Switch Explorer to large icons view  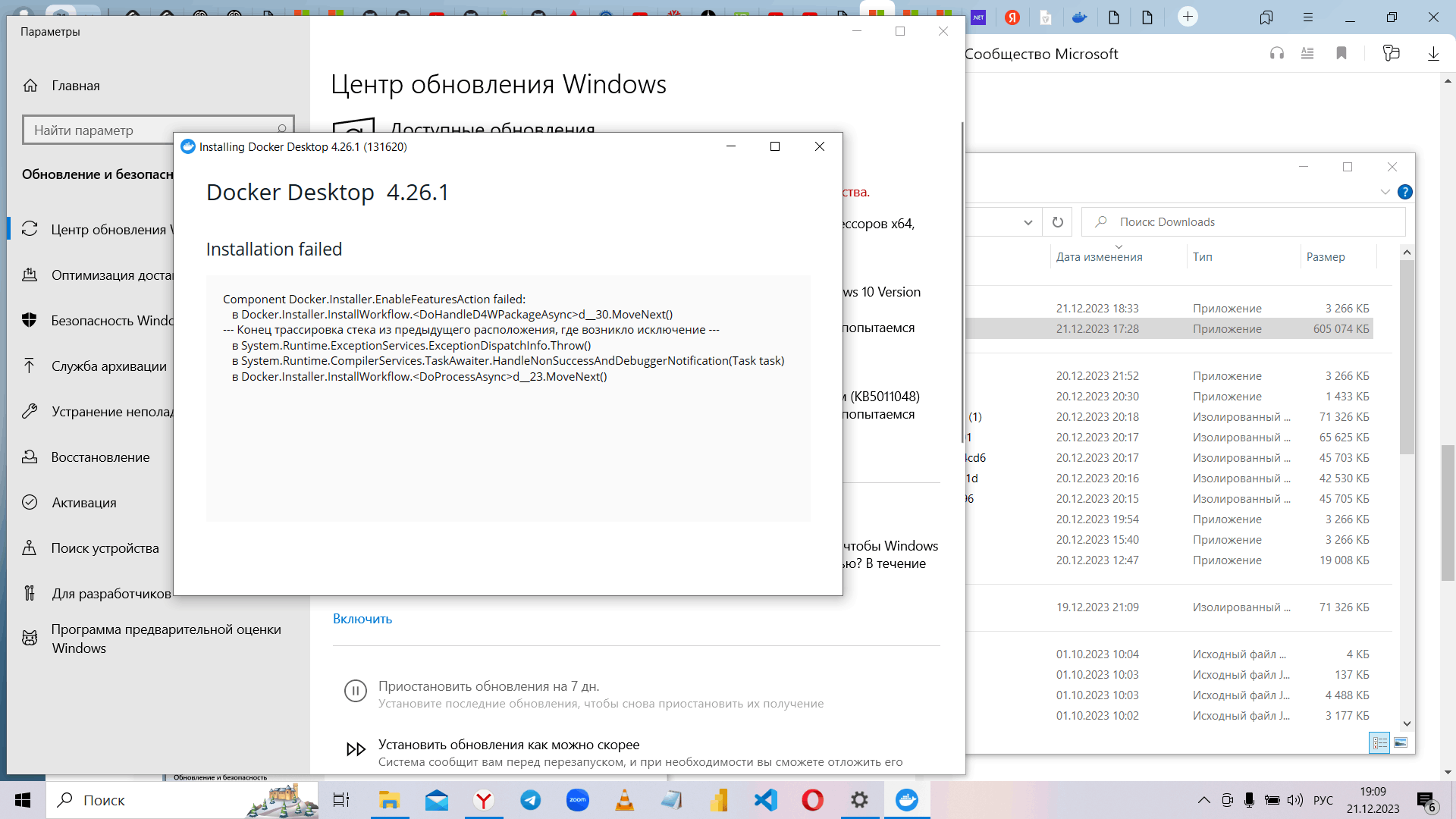point(1401,743)
